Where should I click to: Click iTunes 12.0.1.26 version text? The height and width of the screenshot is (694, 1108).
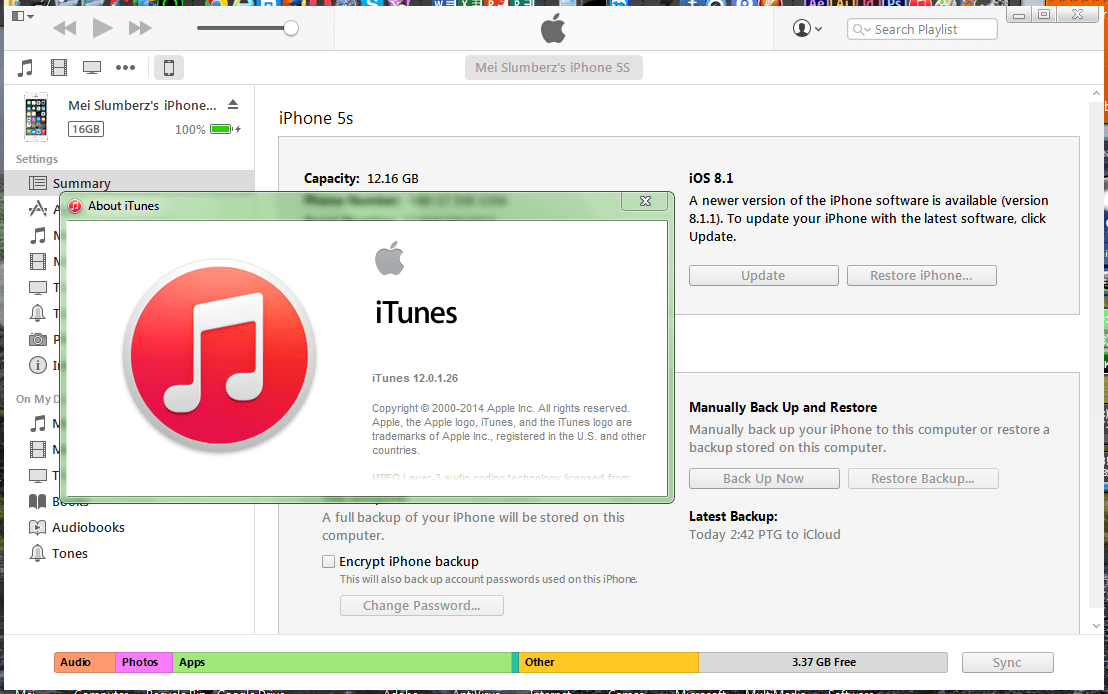tap(415, 378)
